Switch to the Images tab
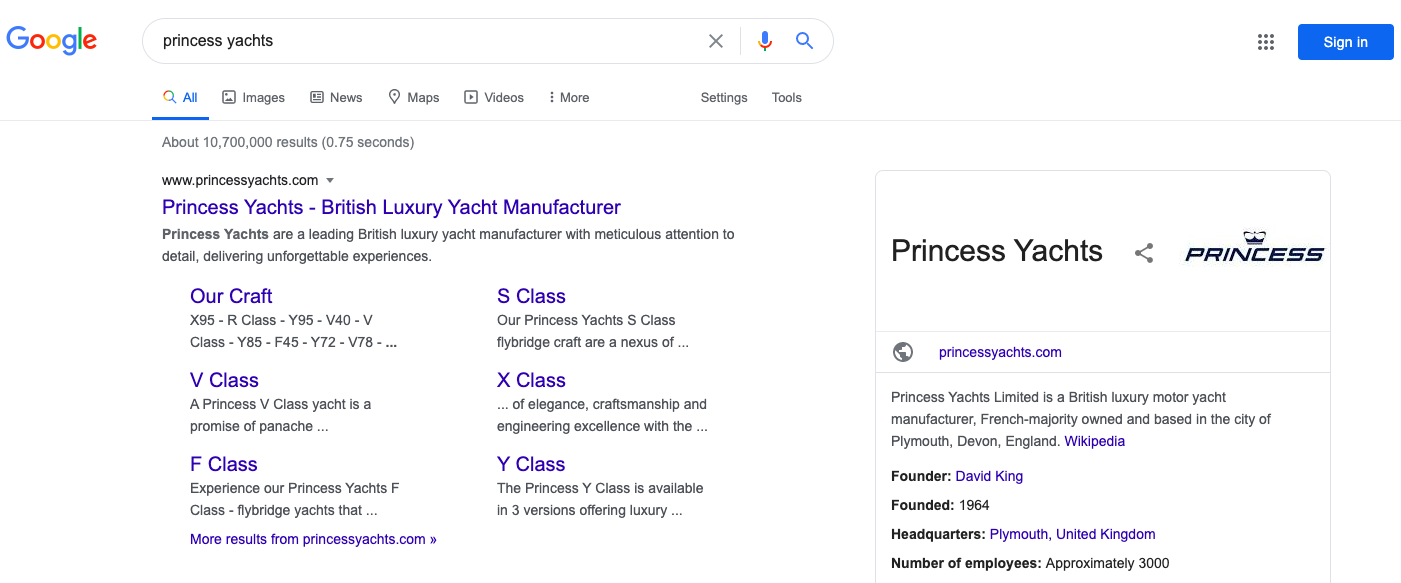1401x583 pixels. coord(253,98)
